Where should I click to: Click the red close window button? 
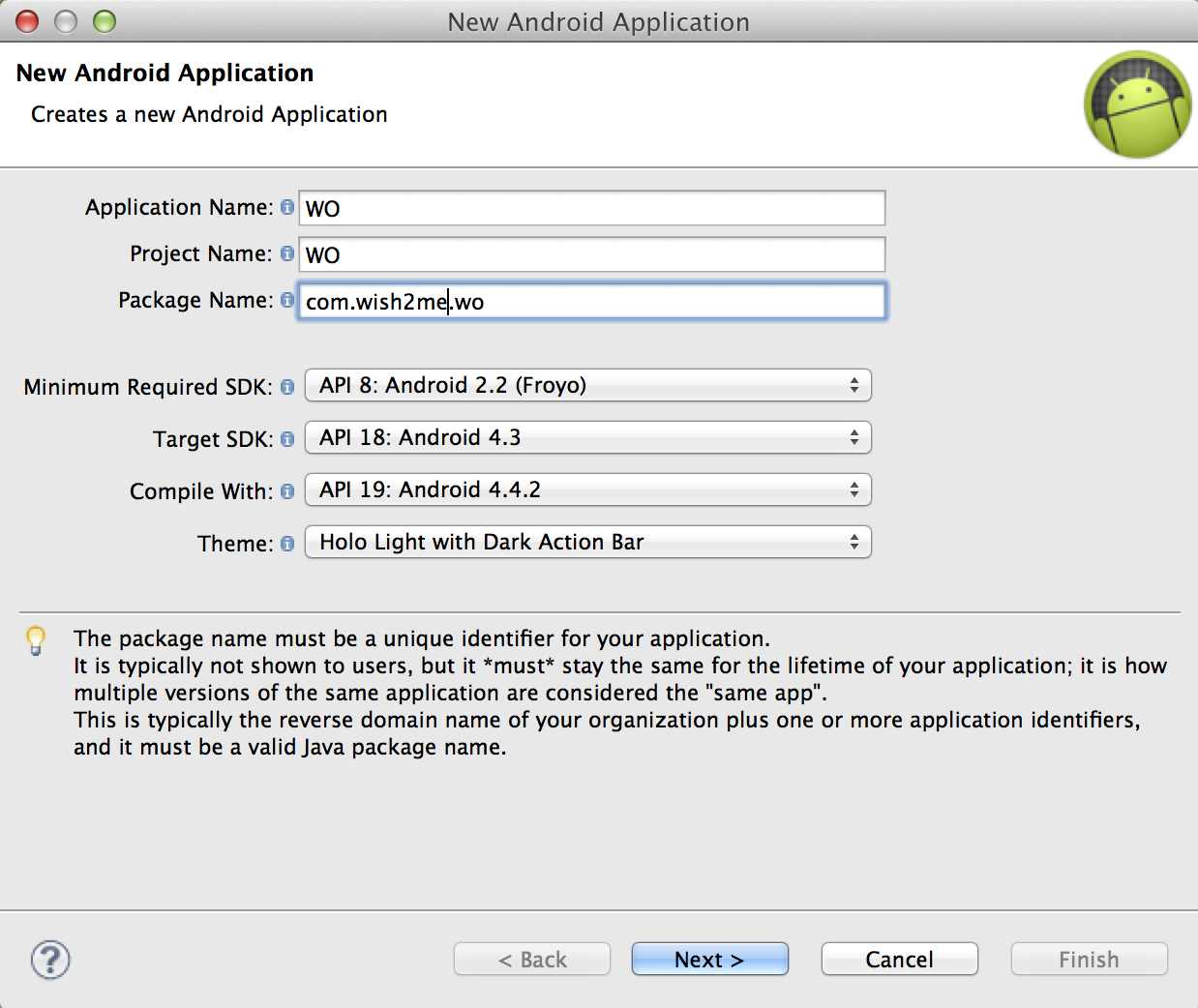[27, 21]
